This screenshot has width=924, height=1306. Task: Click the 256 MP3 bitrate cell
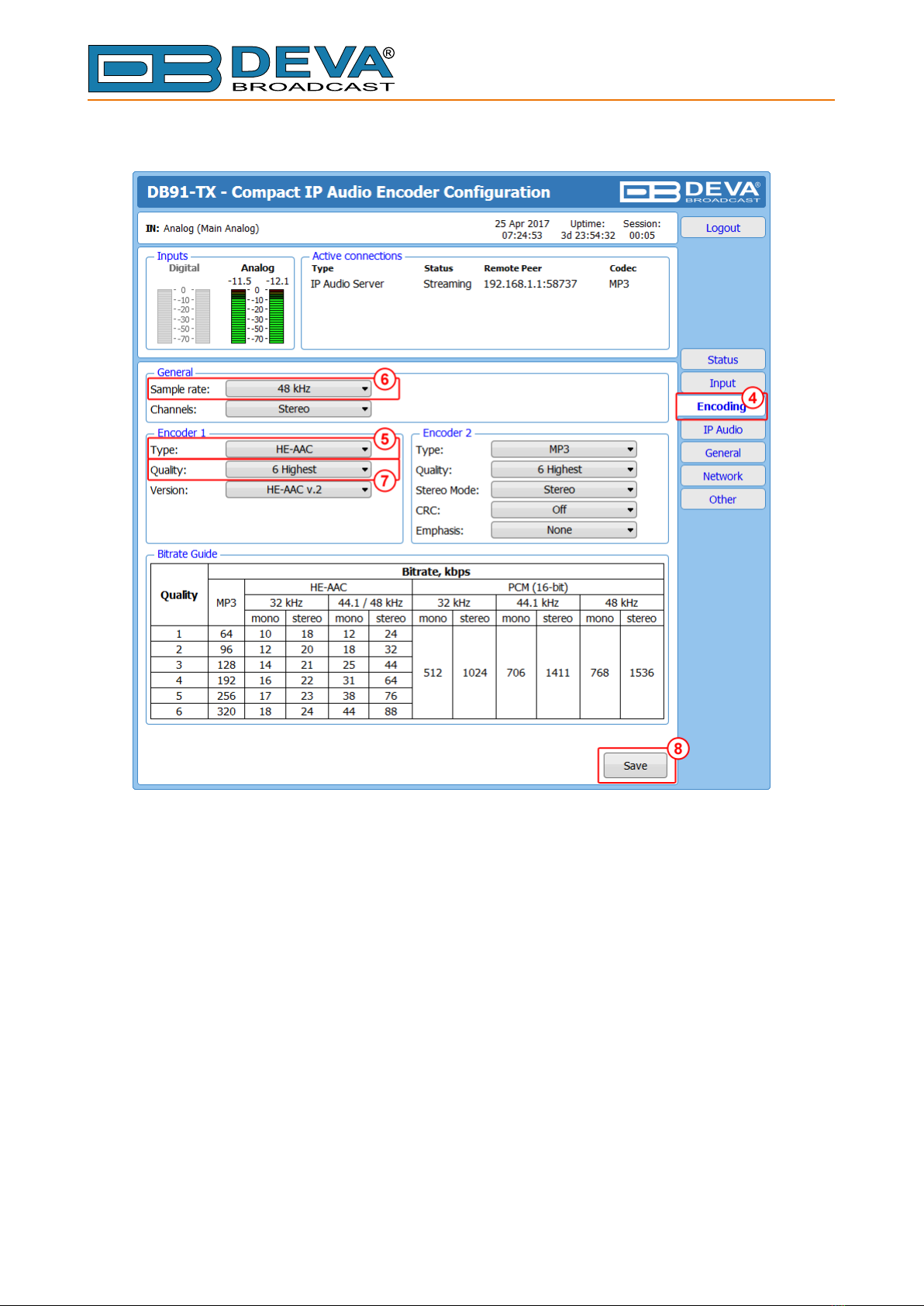click(226, 696)
